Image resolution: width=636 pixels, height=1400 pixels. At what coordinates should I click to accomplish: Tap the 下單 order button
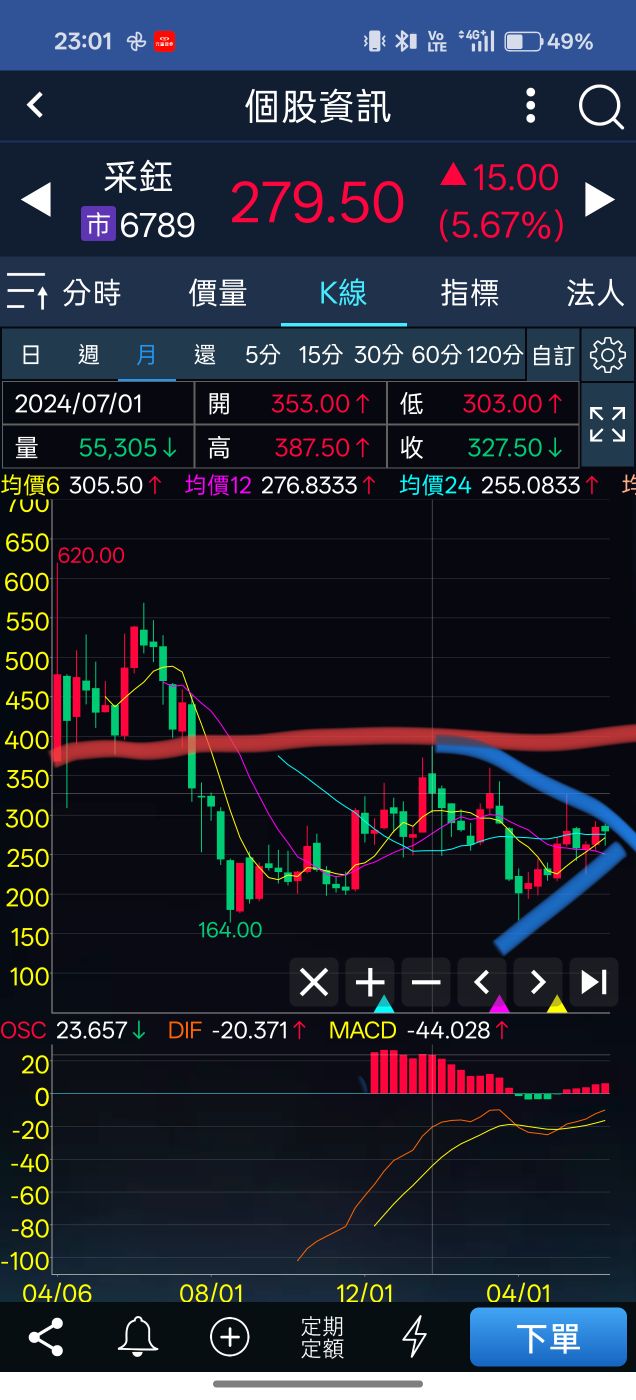point(548,1337)
